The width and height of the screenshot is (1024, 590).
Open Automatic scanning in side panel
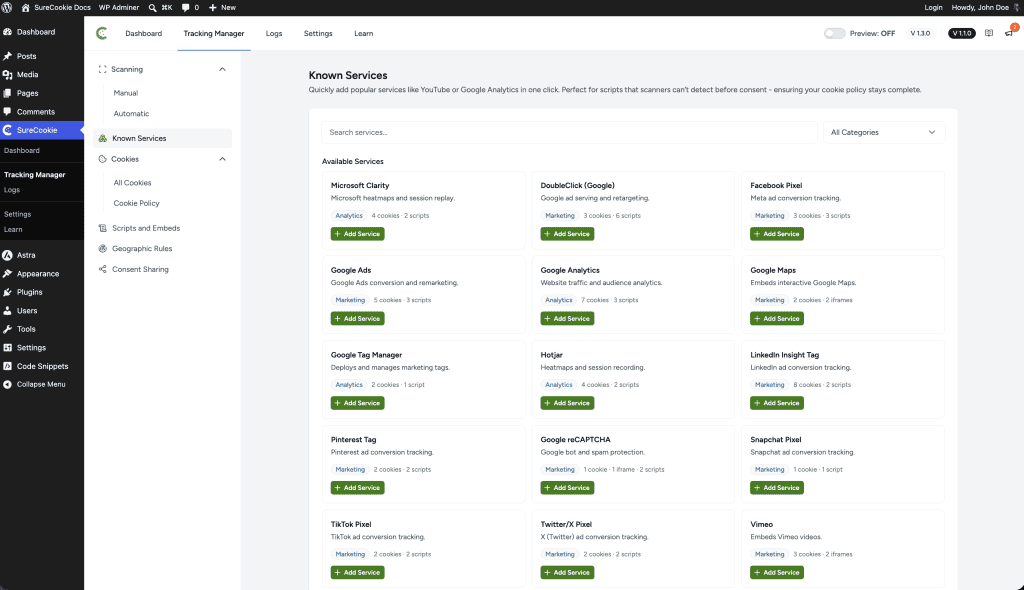click(x=131, y=114)
